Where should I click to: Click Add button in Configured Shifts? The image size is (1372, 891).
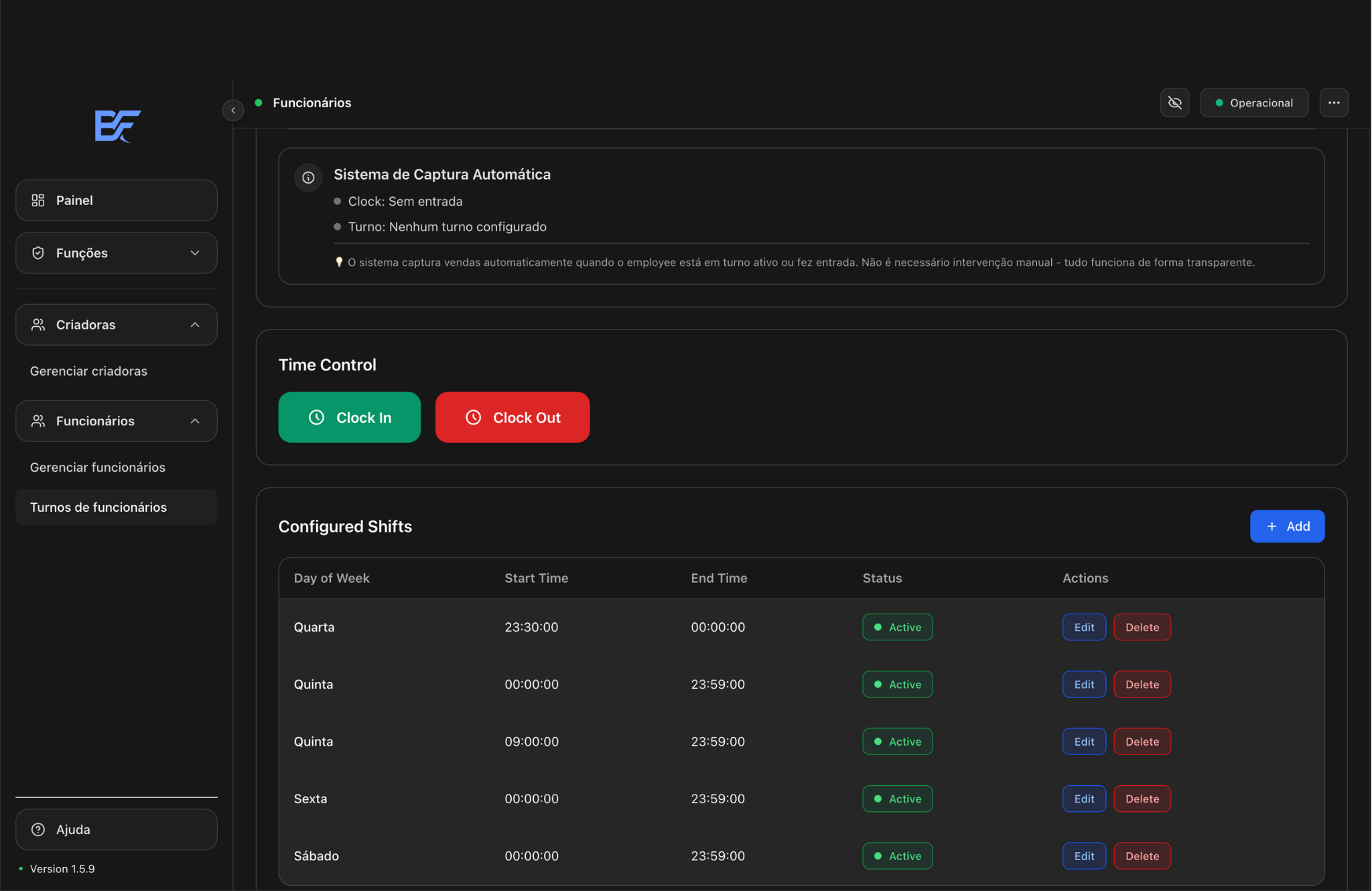coord(1286,527)
